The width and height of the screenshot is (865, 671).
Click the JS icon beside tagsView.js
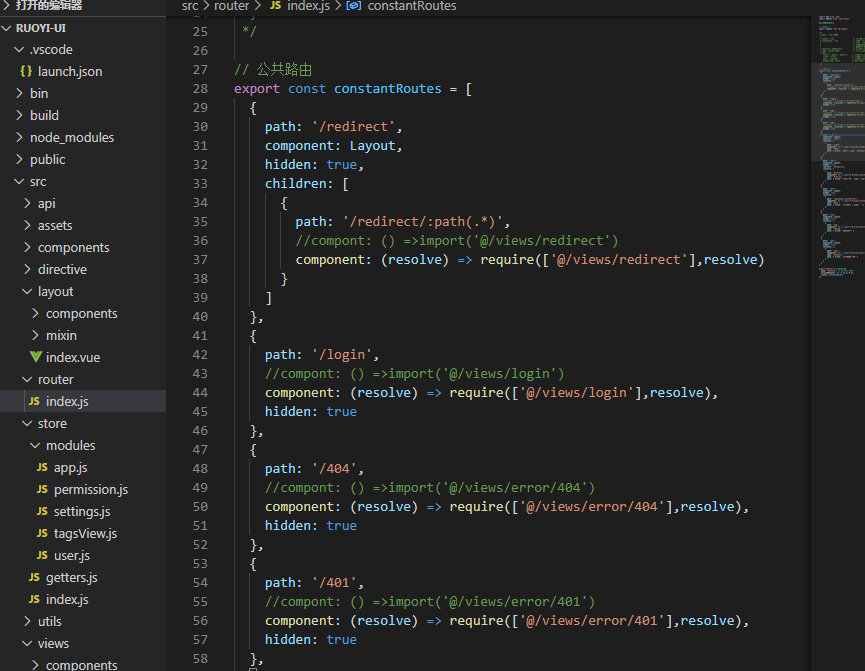tap(42, 533)
